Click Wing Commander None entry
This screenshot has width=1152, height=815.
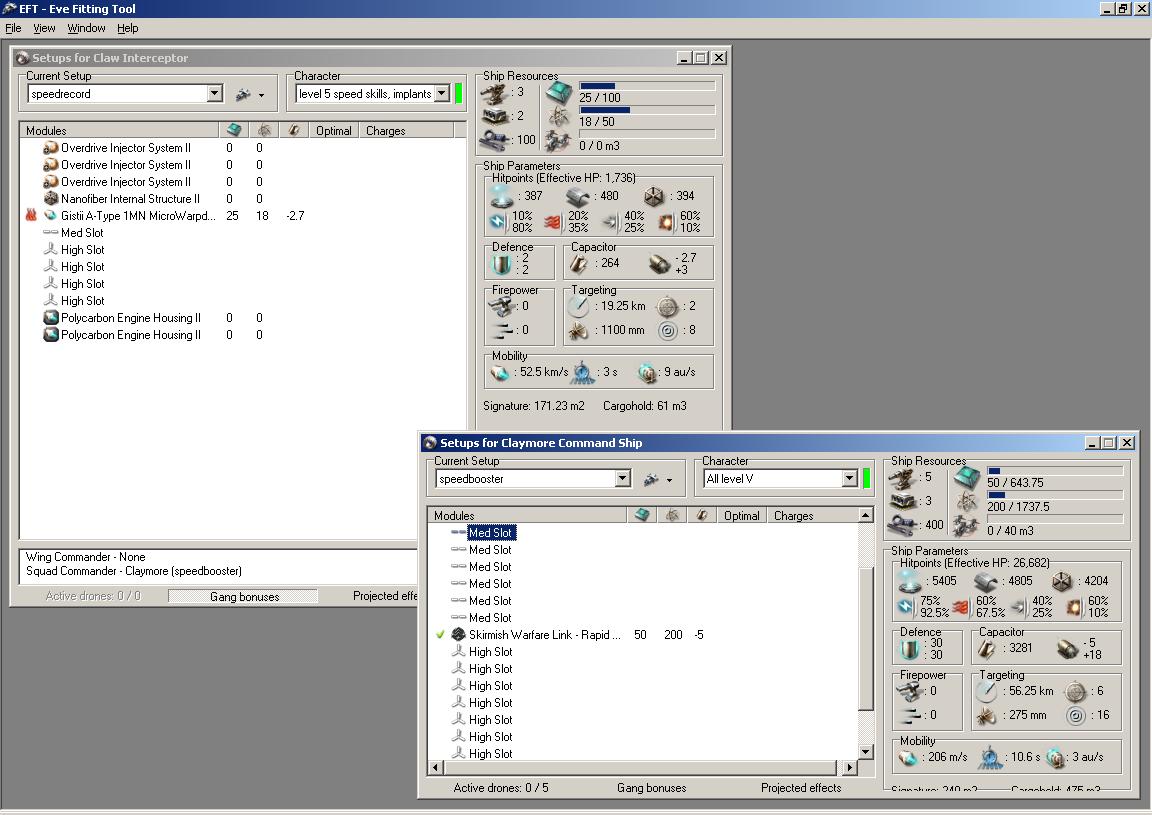pyautogui.click(x=85, y=556)
